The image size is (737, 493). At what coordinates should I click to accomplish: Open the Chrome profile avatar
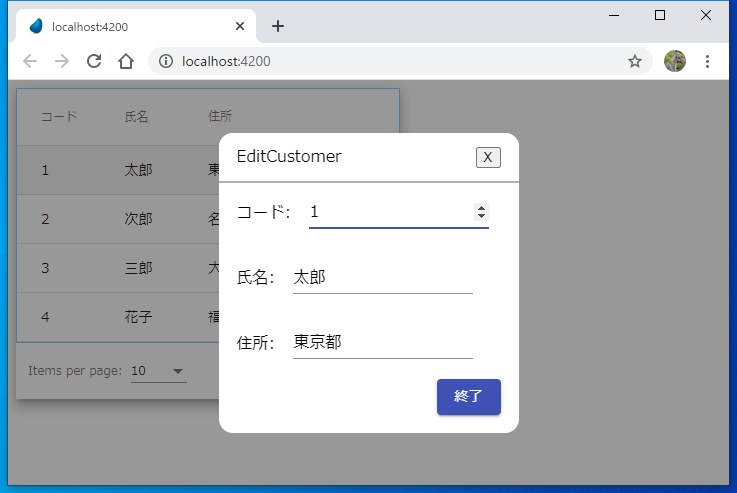click(675, 61)
